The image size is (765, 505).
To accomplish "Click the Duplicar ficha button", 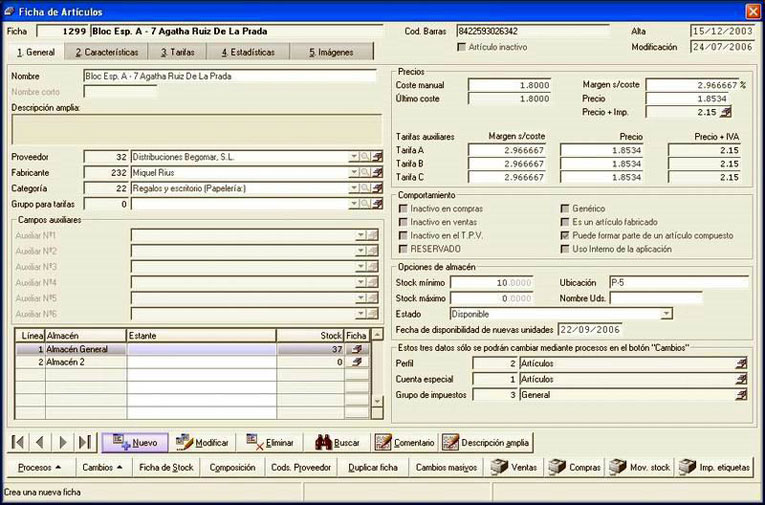I will (373, 467).
